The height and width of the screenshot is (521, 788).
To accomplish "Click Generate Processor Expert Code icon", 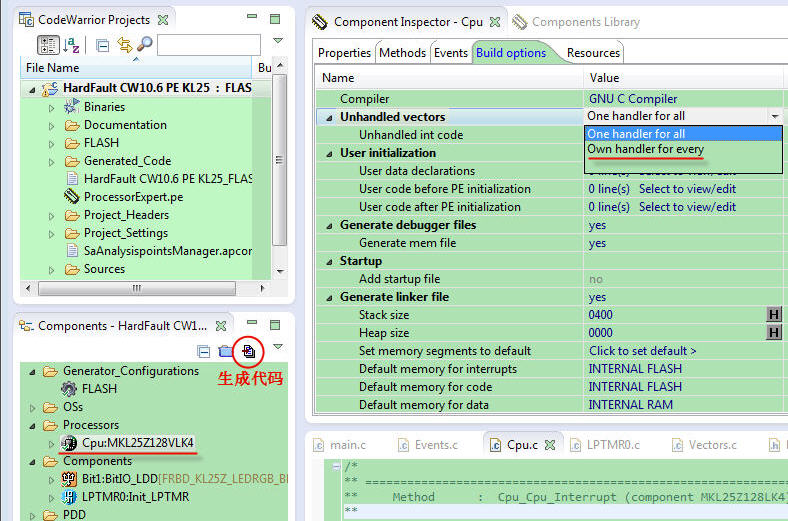I will (x=249, y=351).
